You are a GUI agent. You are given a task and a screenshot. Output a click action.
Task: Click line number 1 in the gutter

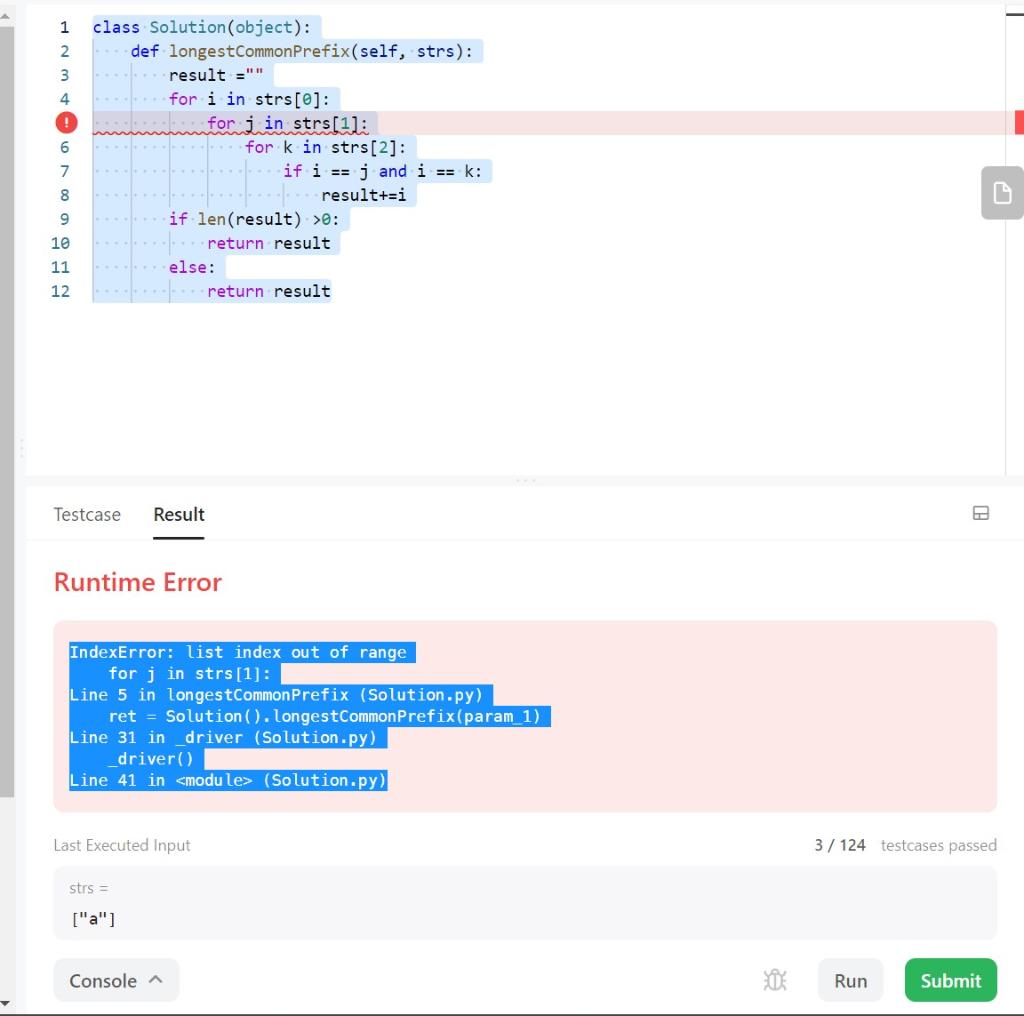(x=65, y=27)
